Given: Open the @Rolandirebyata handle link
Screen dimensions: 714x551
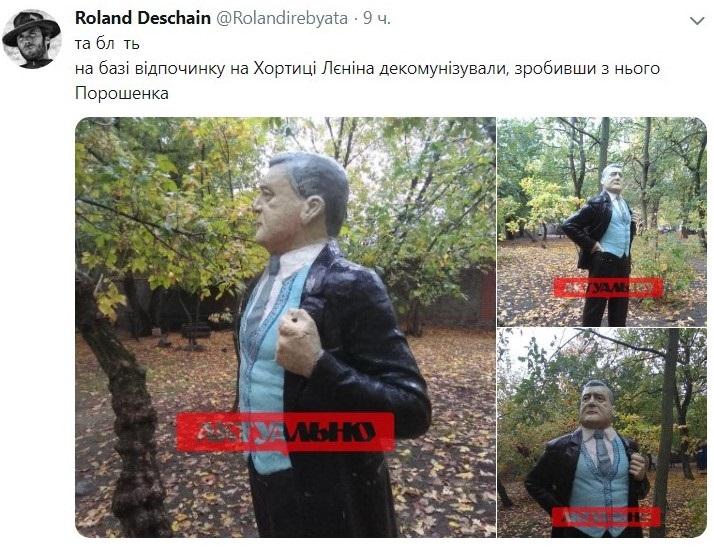Looking at the screenshot, I should 281,19.
